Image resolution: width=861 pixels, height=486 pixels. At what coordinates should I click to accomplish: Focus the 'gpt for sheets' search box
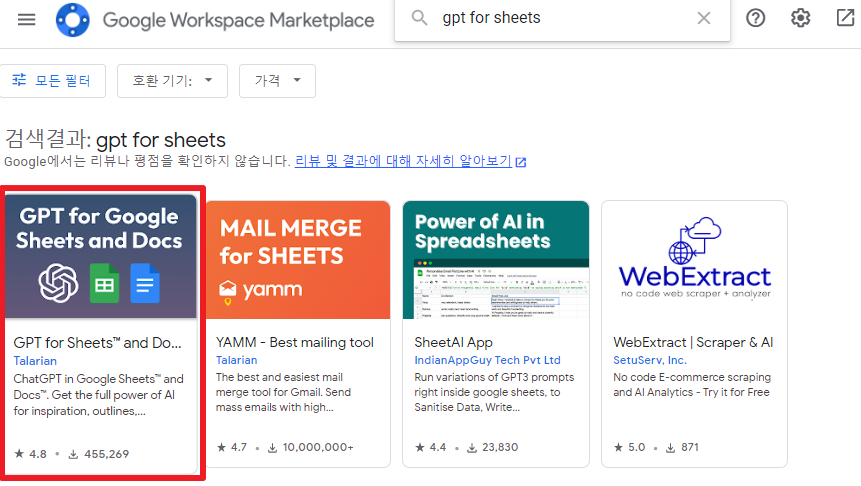pos(562,18)
